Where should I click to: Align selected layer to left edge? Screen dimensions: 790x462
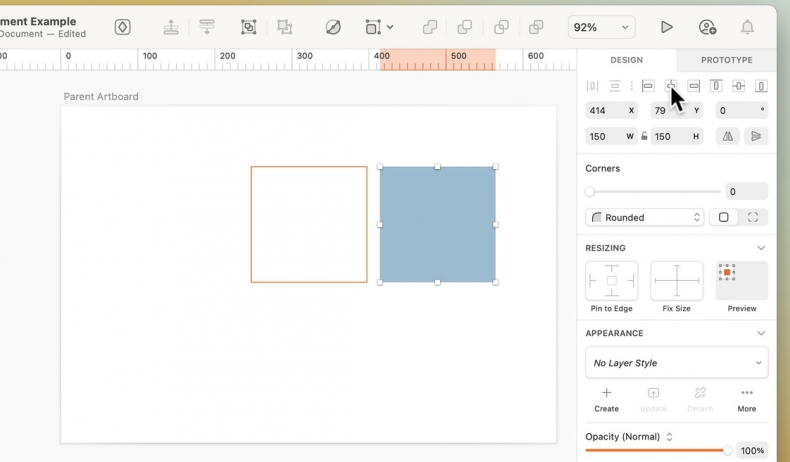648,86
